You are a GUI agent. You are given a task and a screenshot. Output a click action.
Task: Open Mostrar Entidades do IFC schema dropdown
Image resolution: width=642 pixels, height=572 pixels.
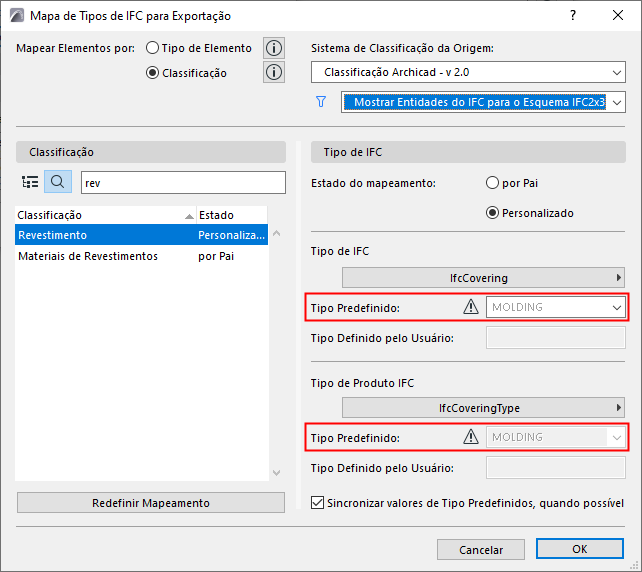pyautogui.click(x=483, y=102)
